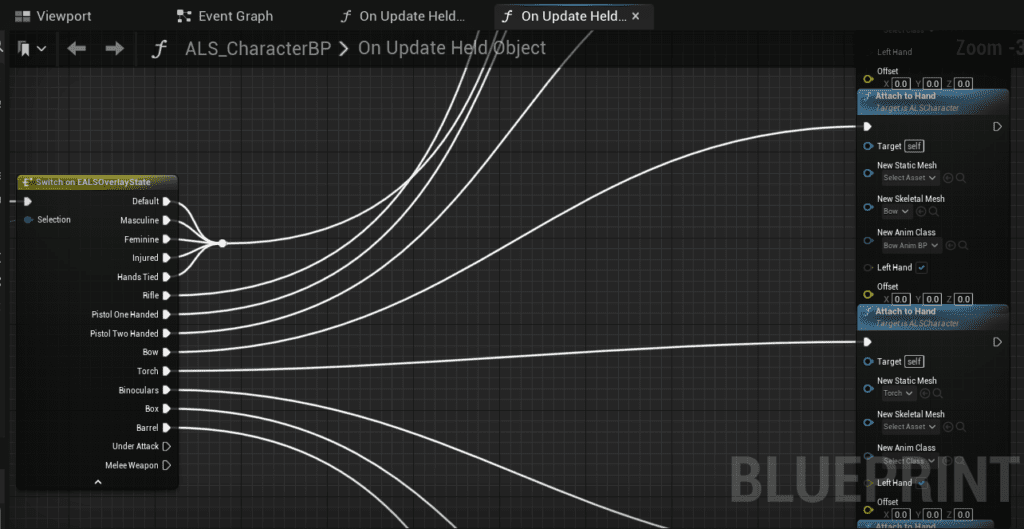Select the Switch on EALSOverlayState node title
1024x529 pixels.
pyautogui.click(x=97, y=182)
